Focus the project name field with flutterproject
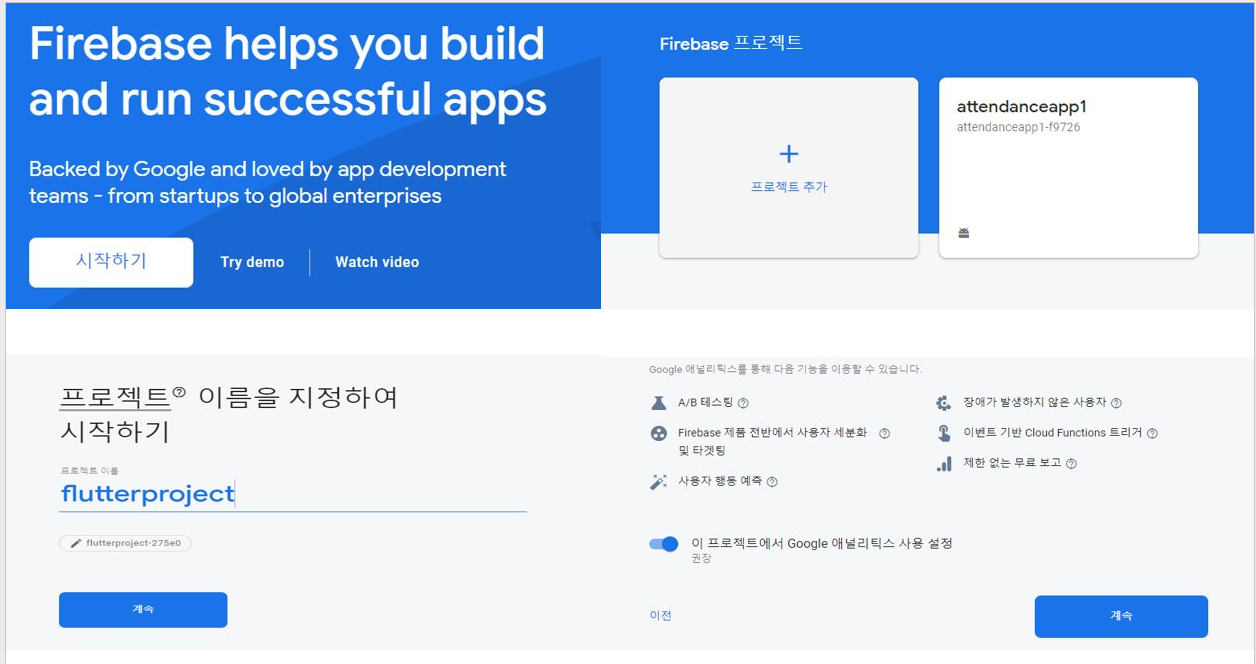Image resolution: width=1256 pixels, height=664 pixels. pyautogui.click(x=293, y=494)
